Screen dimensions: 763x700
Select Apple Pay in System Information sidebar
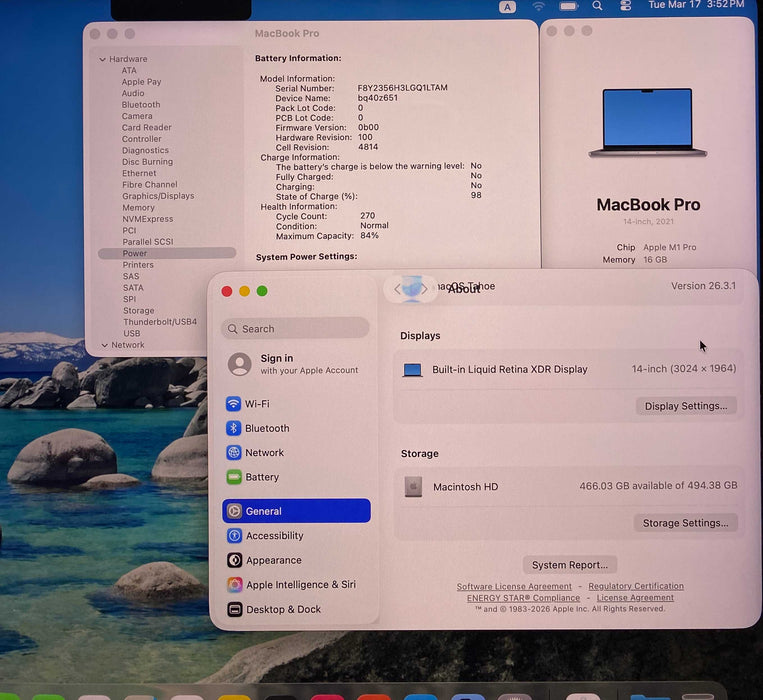pos(141,82)
